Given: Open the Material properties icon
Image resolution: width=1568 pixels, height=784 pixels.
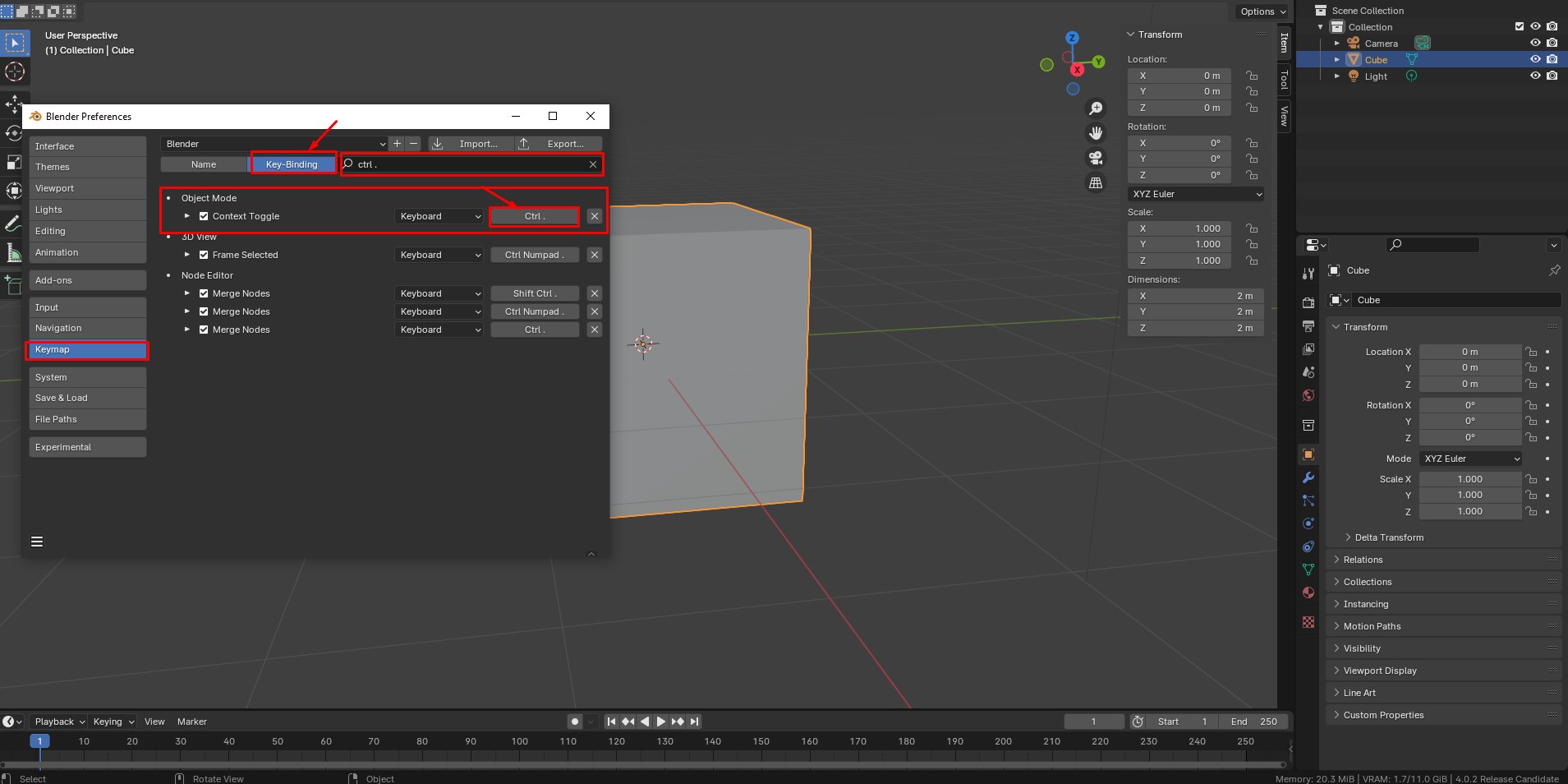Looking at the screenshot, I should (1308, 593).
